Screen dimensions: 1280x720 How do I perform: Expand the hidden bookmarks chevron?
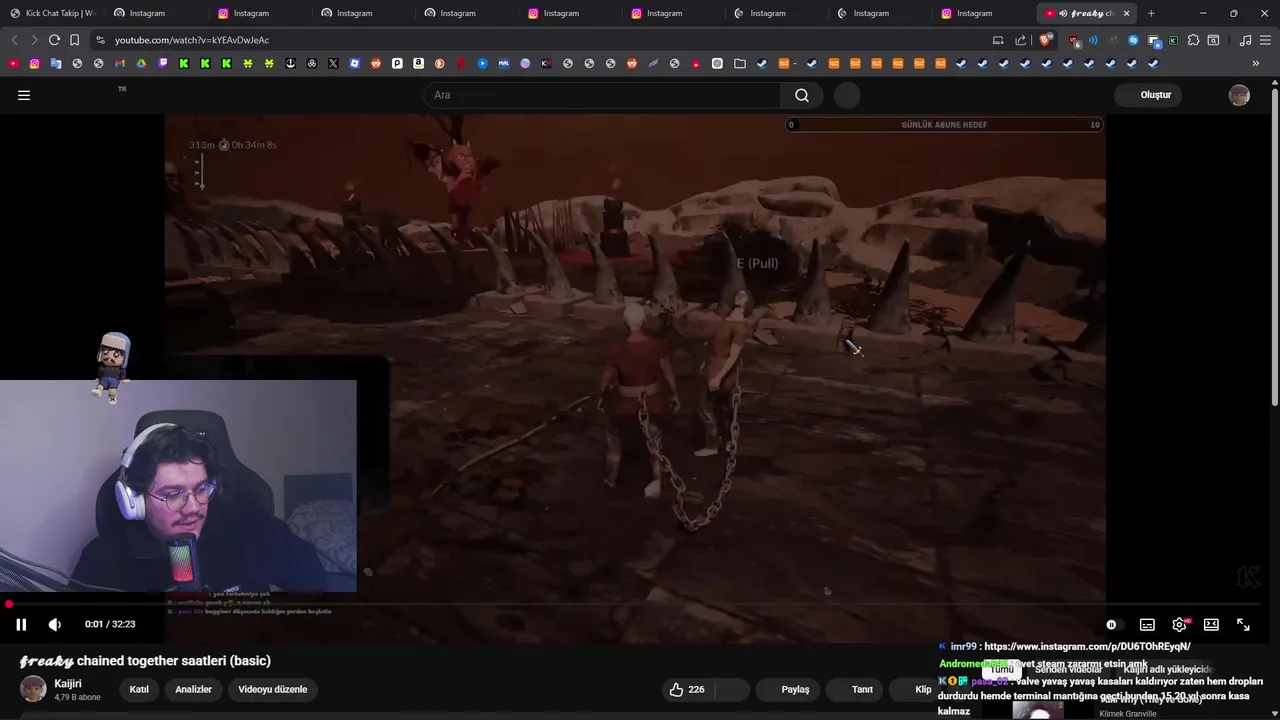click(1256, 63)
